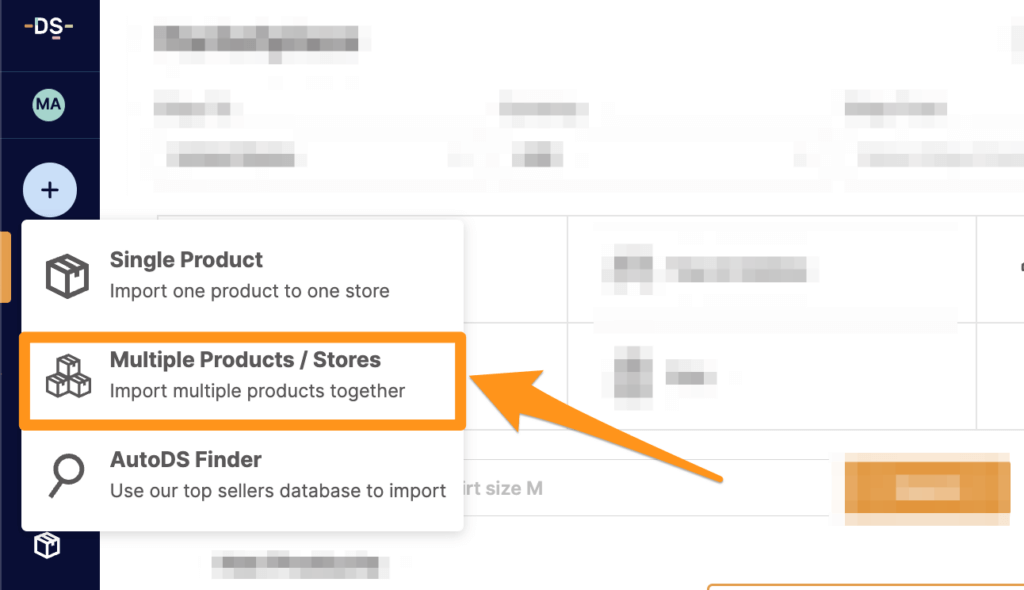Click the stacked cubes Multiple Products icon
The image size is (1024, 590).
coord(67,378)
